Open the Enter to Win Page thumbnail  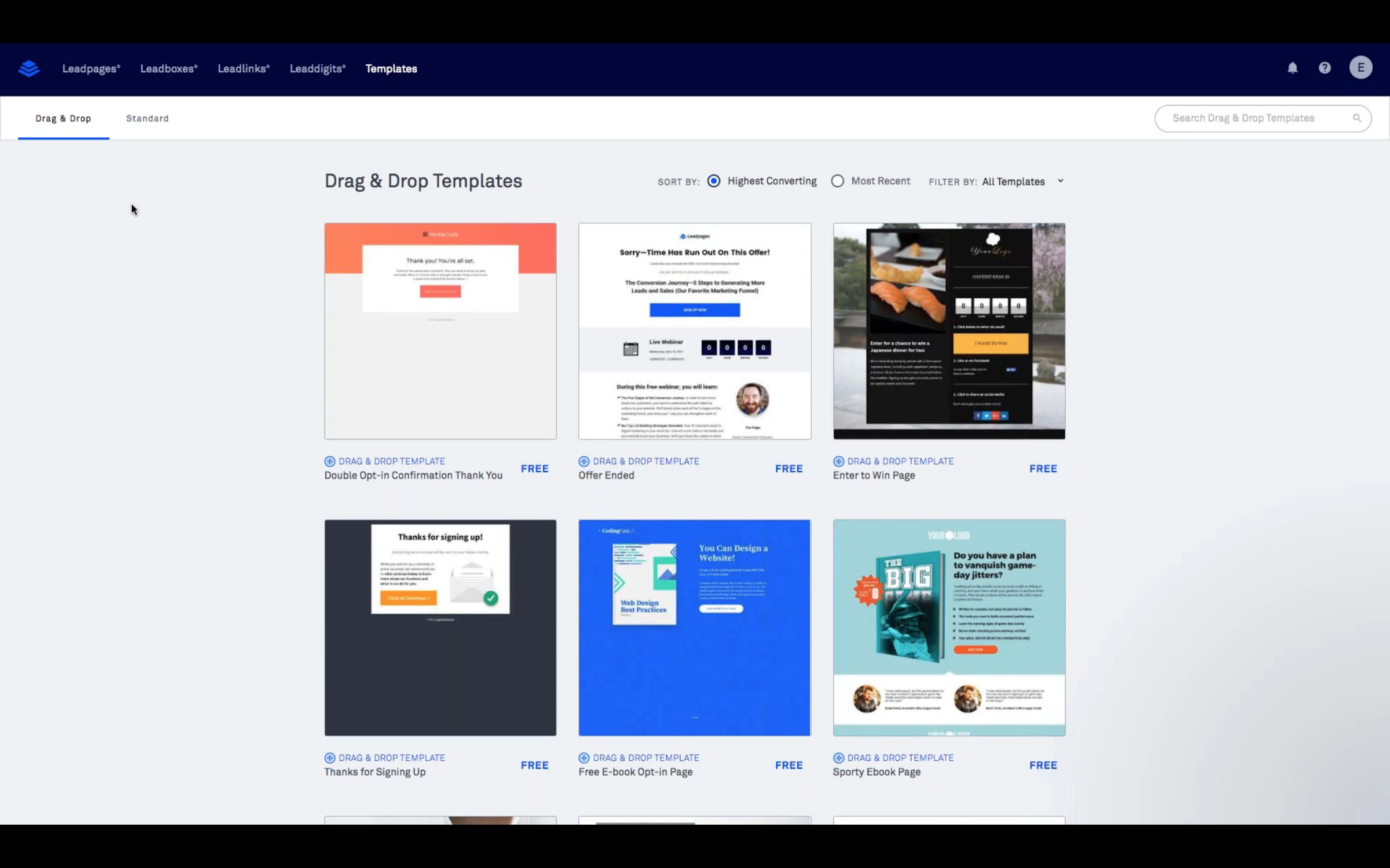949,331
